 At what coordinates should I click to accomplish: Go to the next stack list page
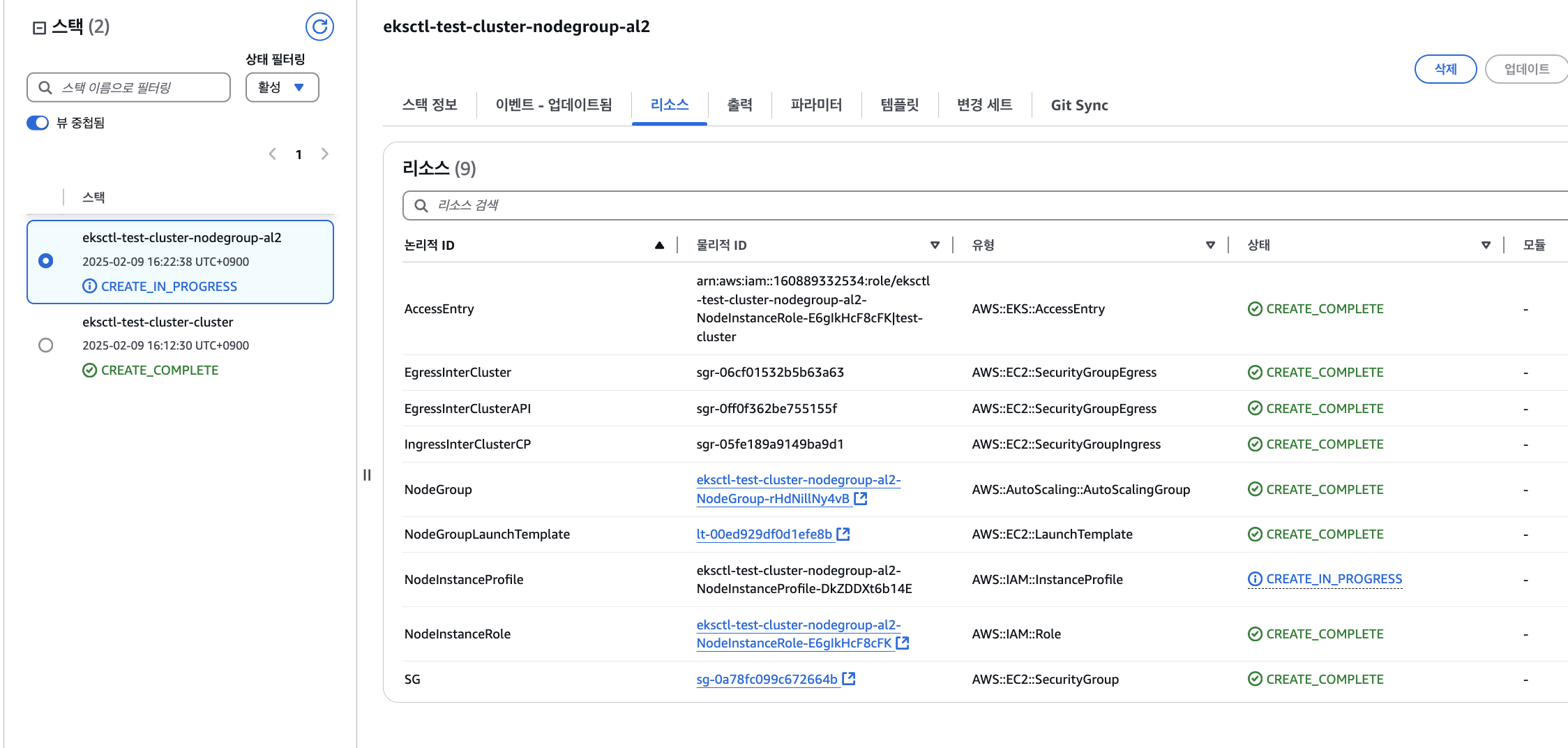tap(324, 154)
